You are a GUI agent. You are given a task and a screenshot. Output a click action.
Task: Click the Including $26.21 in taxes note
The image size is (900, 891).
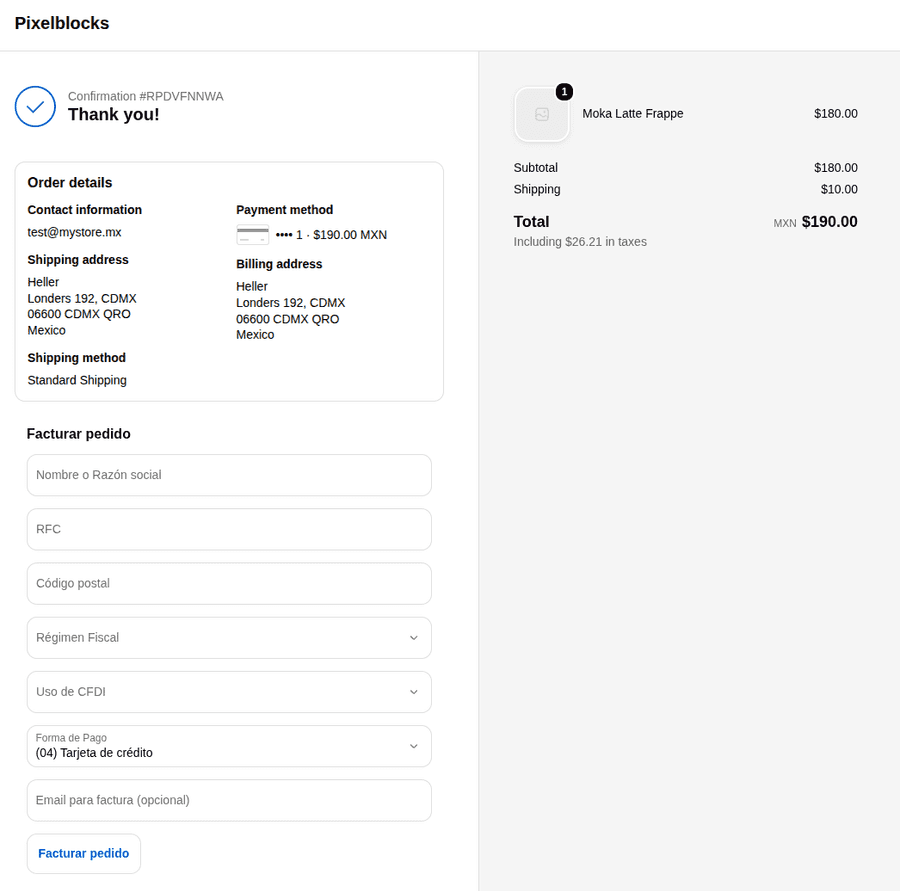[580, 242]
